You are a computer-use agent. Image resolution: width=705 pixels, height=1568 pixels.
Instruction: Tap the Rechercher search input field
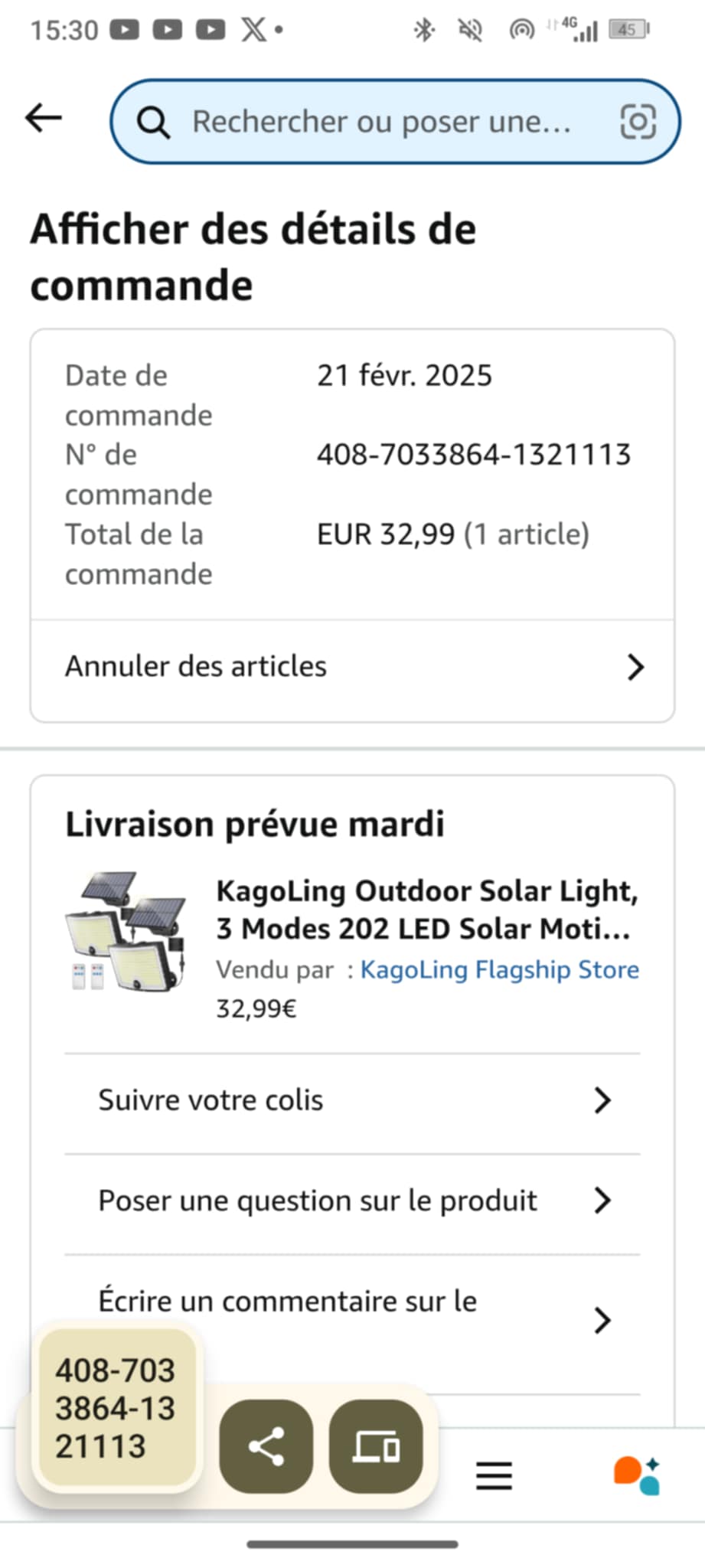[x=381, y=122]
